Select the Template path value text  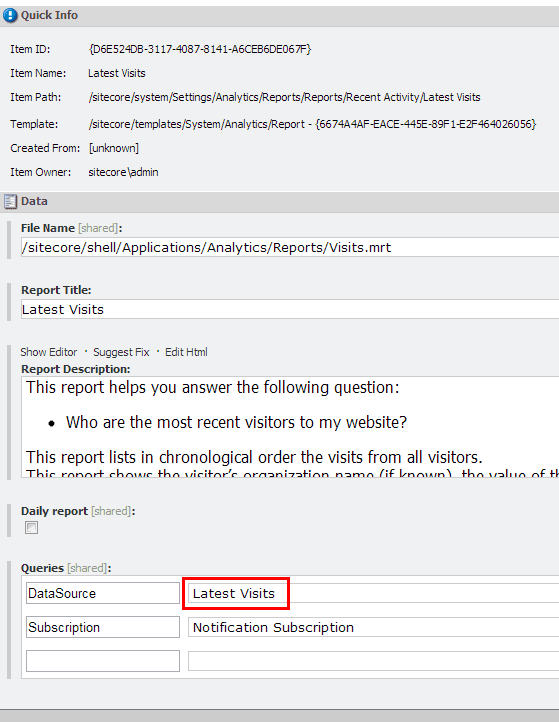pos(312,124)
